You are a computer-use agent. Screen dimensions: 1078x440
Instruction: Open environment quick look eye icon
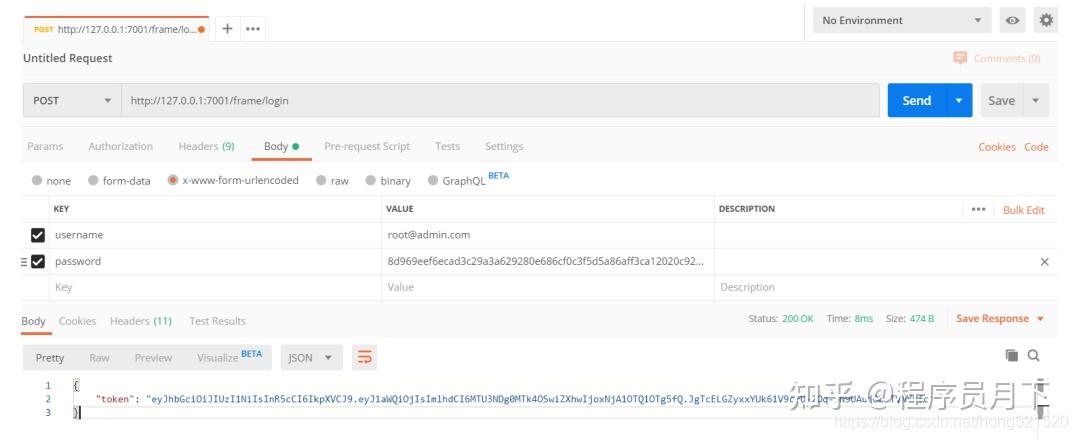point(1013,20)
